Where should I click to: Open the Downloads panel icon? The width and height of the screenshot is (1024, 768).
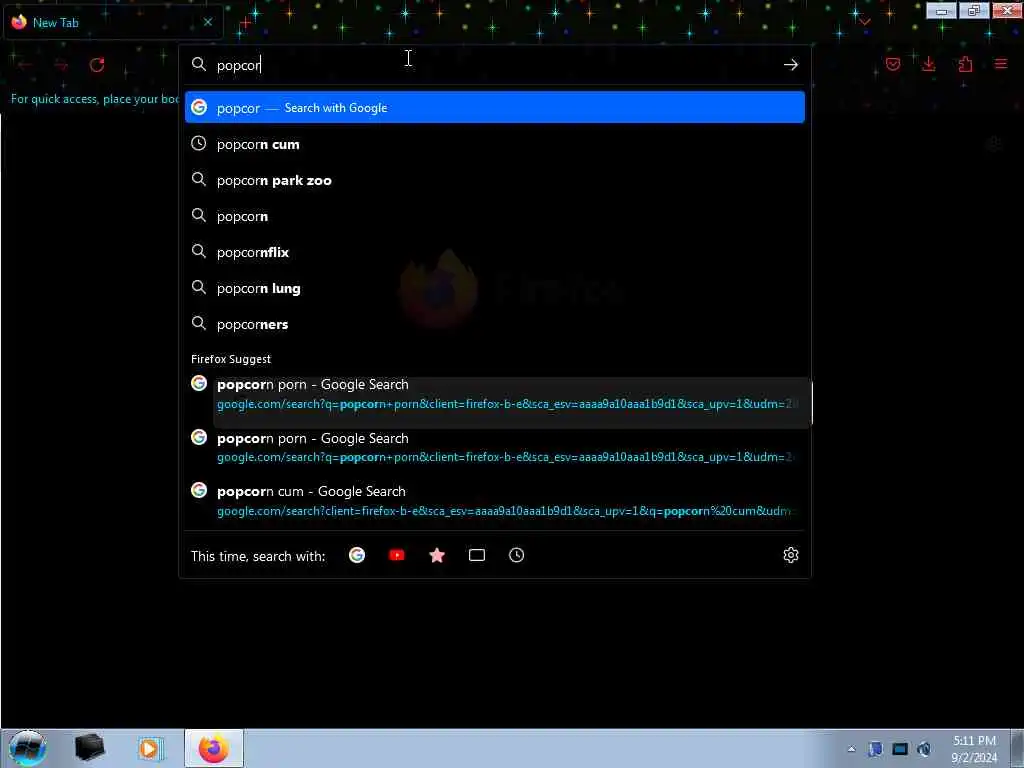(x=929, y=64)
